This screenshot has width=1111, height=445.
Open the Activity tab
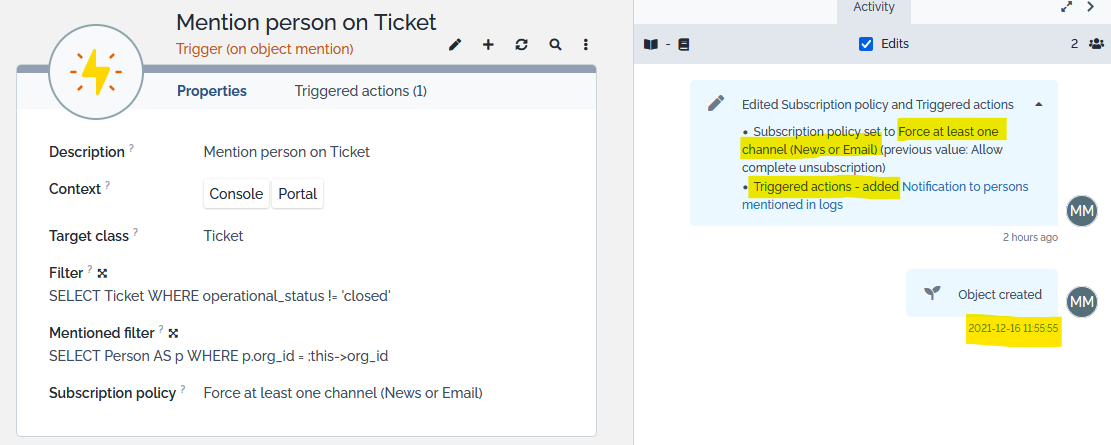coord(874,8)
